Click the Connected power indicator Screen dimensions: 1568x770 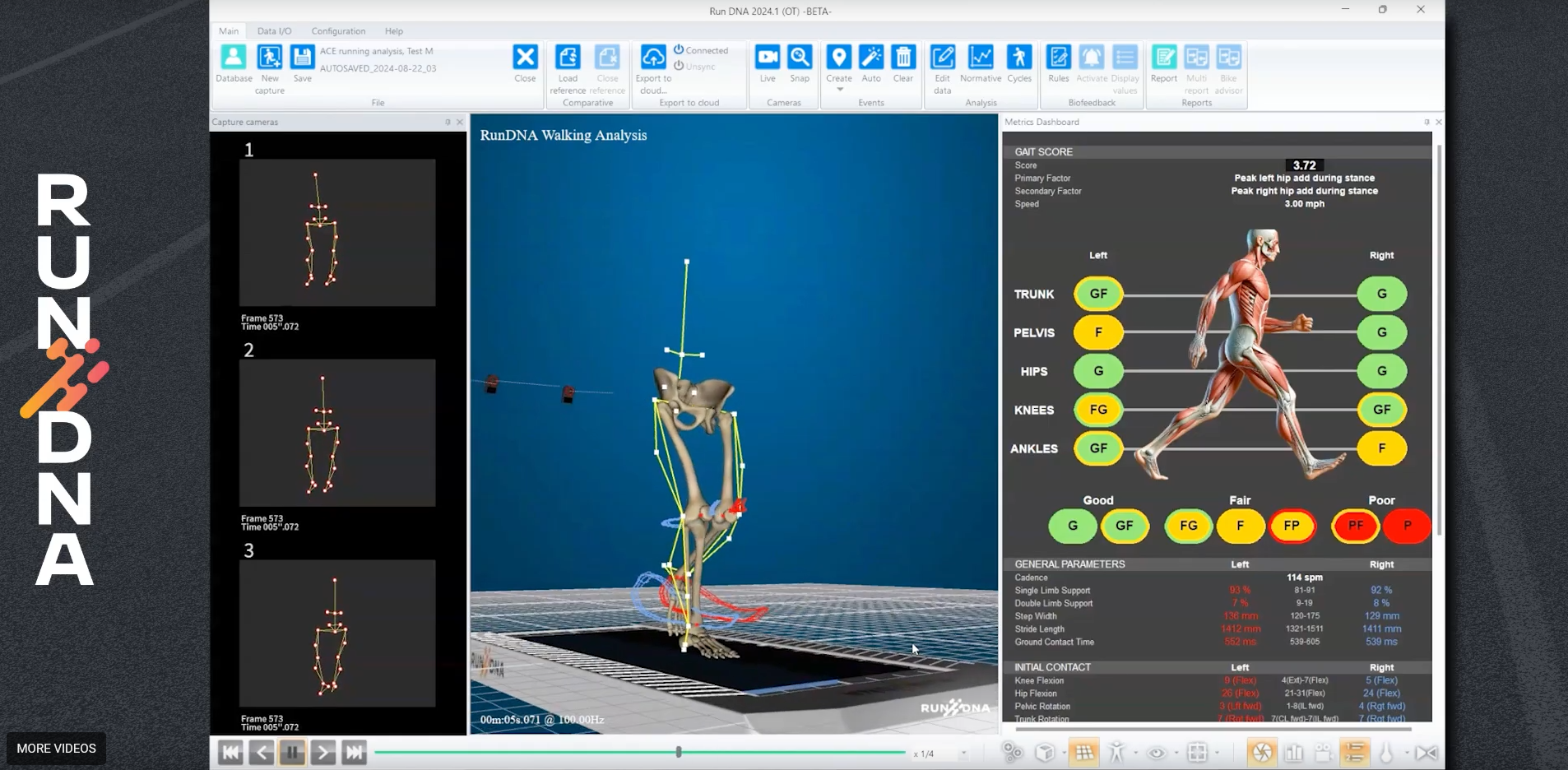[701, 50]
